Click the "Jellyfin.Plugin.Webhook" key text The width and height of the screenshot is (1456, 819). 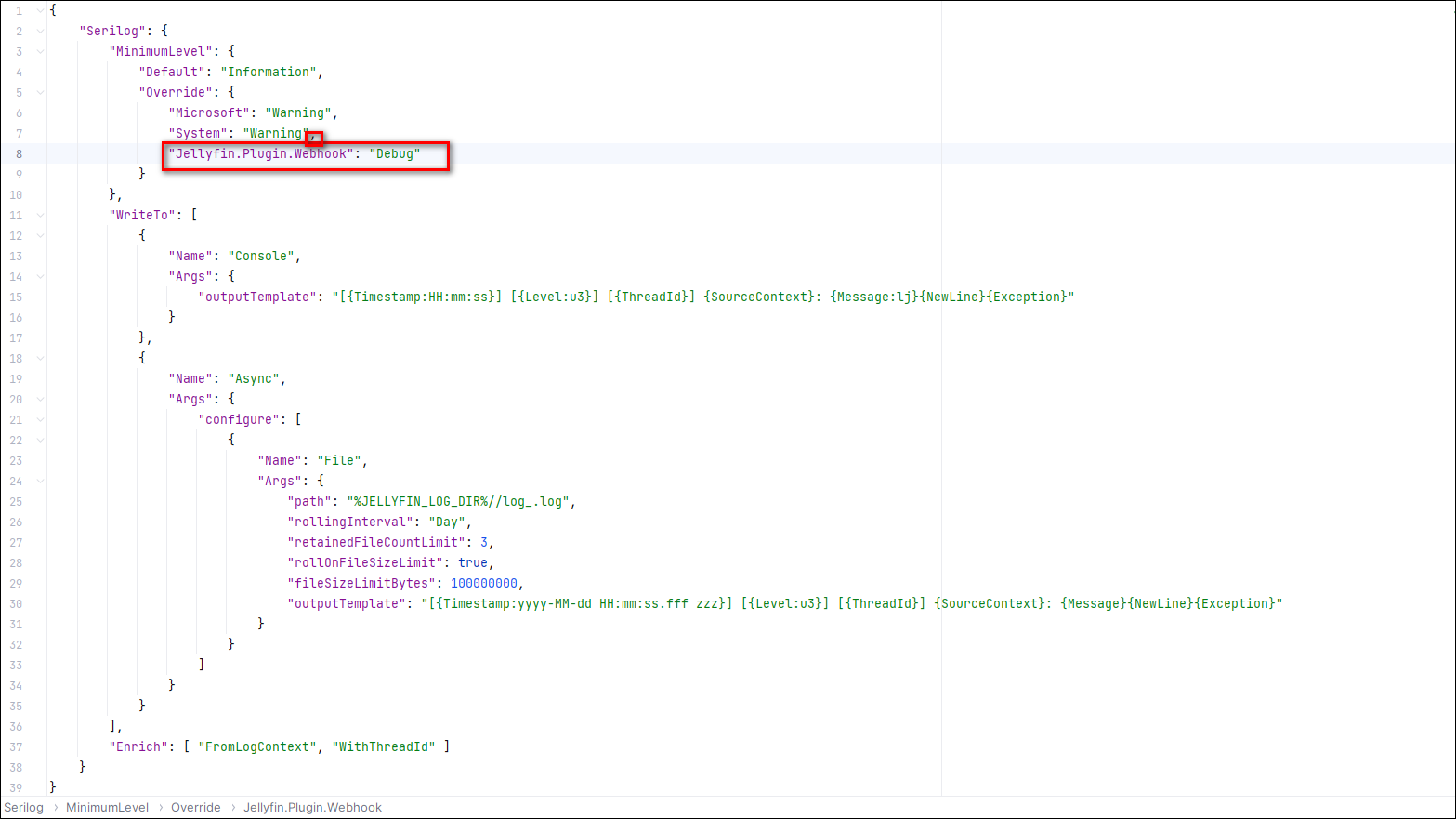point(260,153)
